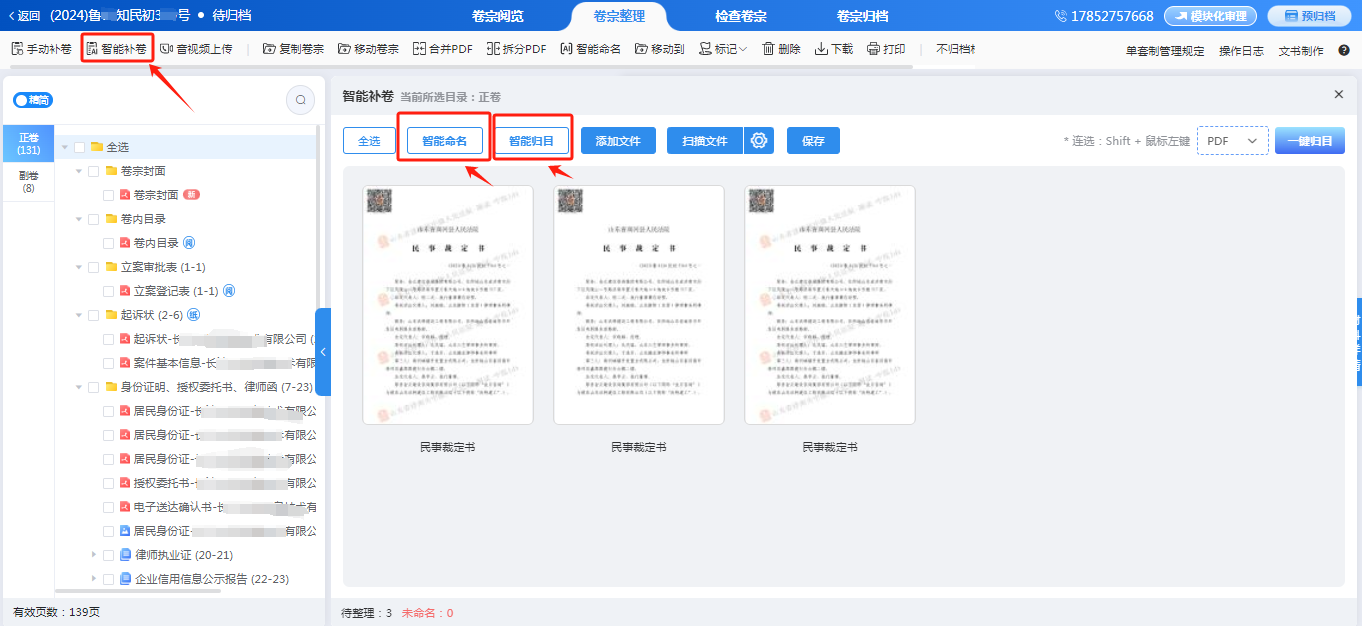
Task: Click the 下载 download icon
Action: point(821,49)
